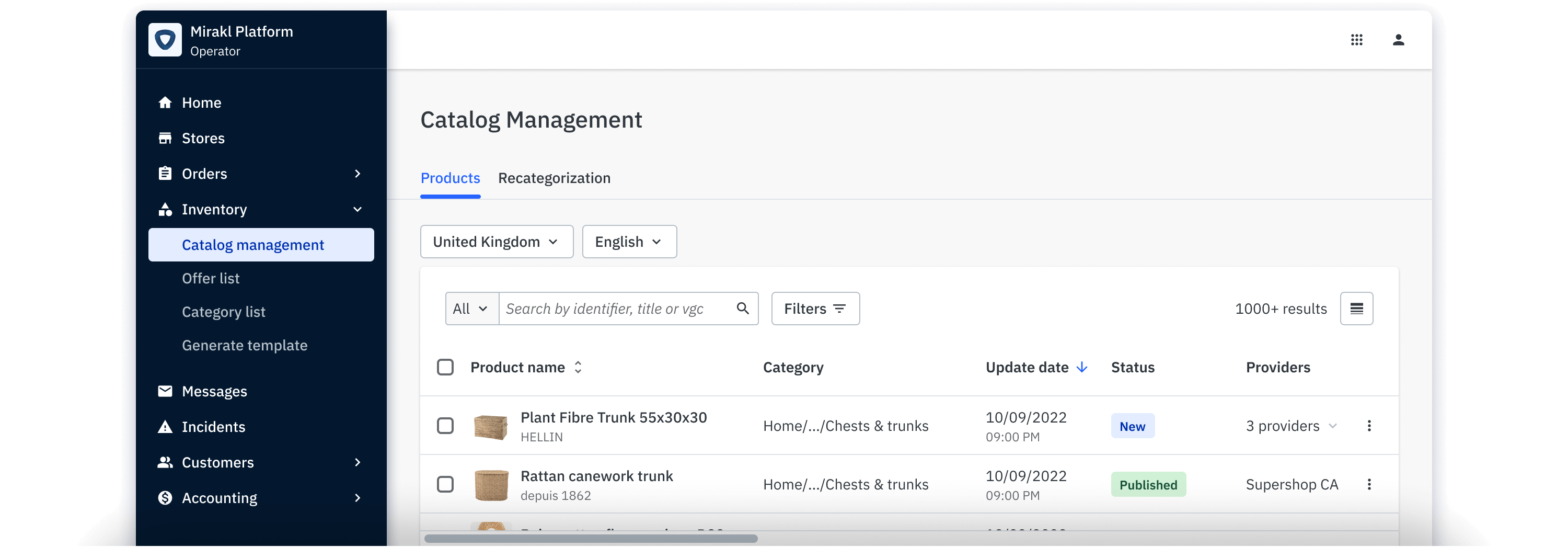Image resolution: width=1568 pixels, height=547 pixels.
Task: Select the Stores icon in sidebar
Action: tap(164, 138)
